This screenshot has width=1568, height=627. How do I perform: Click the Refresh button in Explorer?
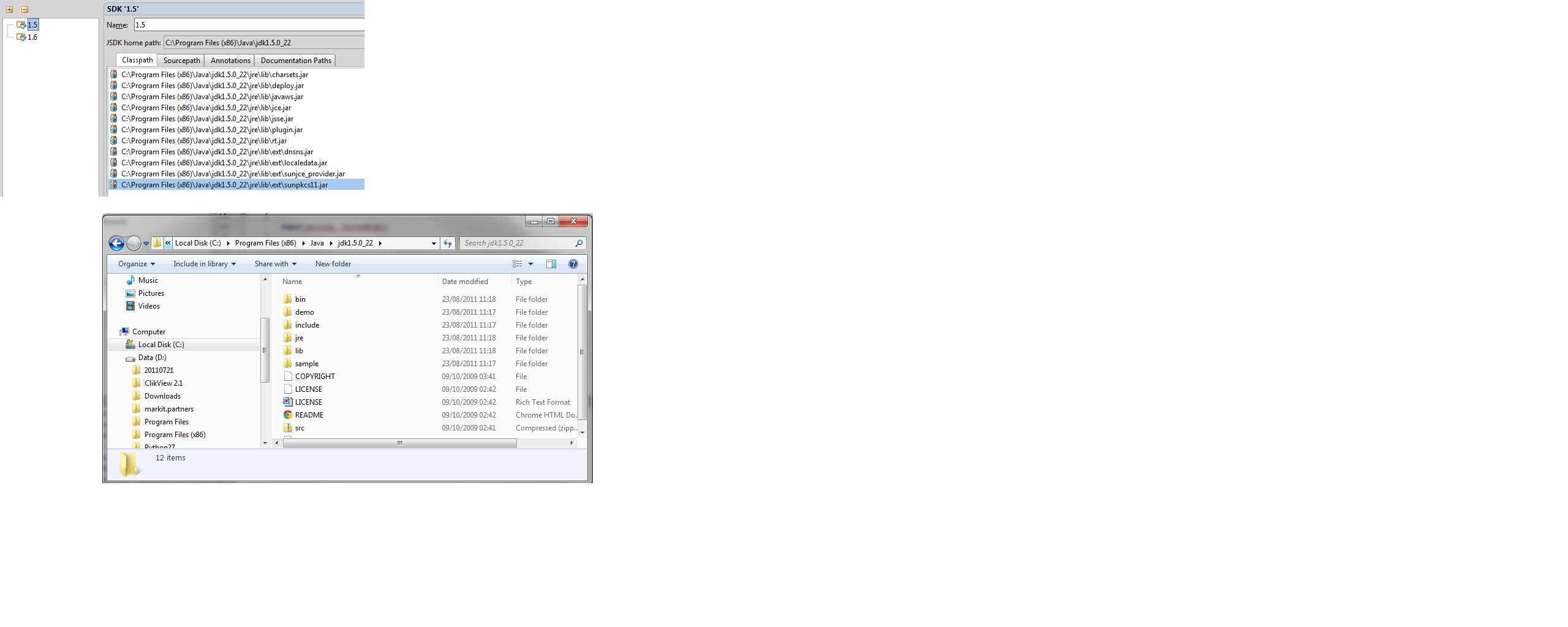click(x=448, y=243)
